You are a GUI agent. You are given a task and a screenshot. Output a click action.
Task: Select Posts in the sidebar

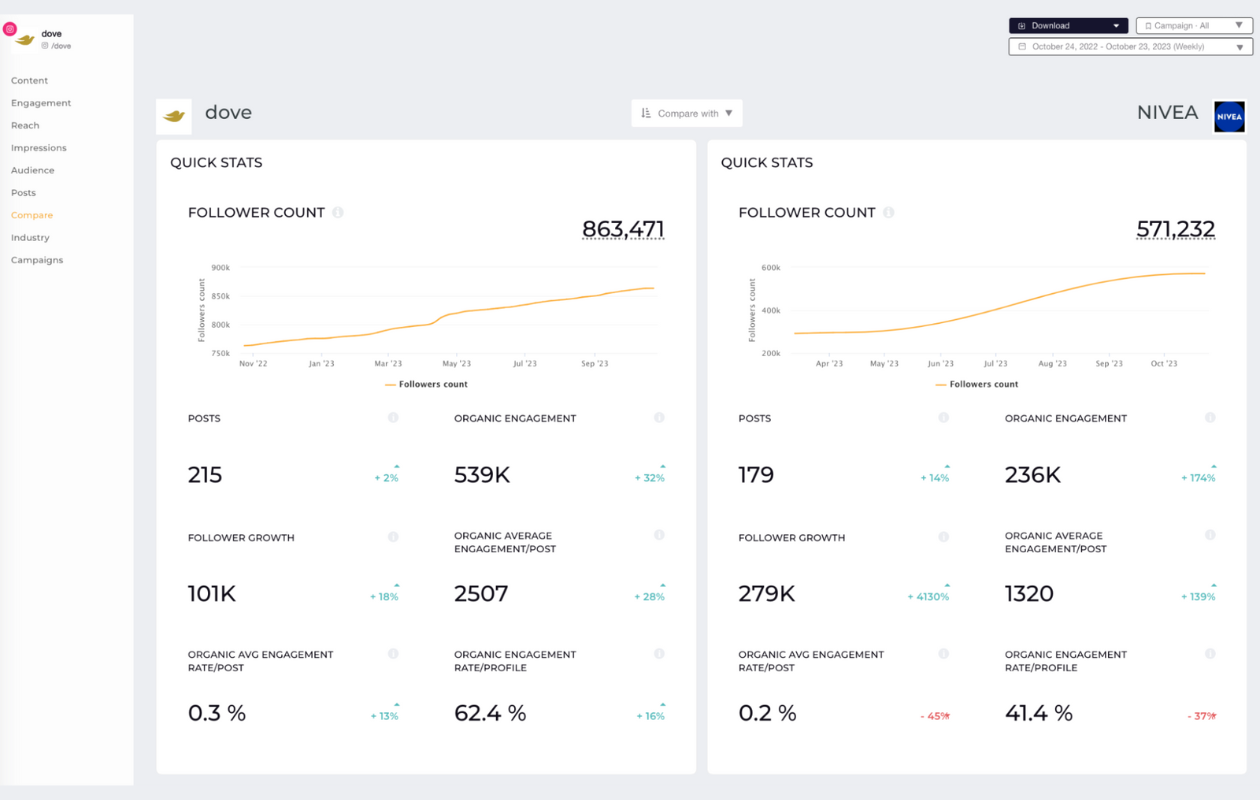coord(23,193)
